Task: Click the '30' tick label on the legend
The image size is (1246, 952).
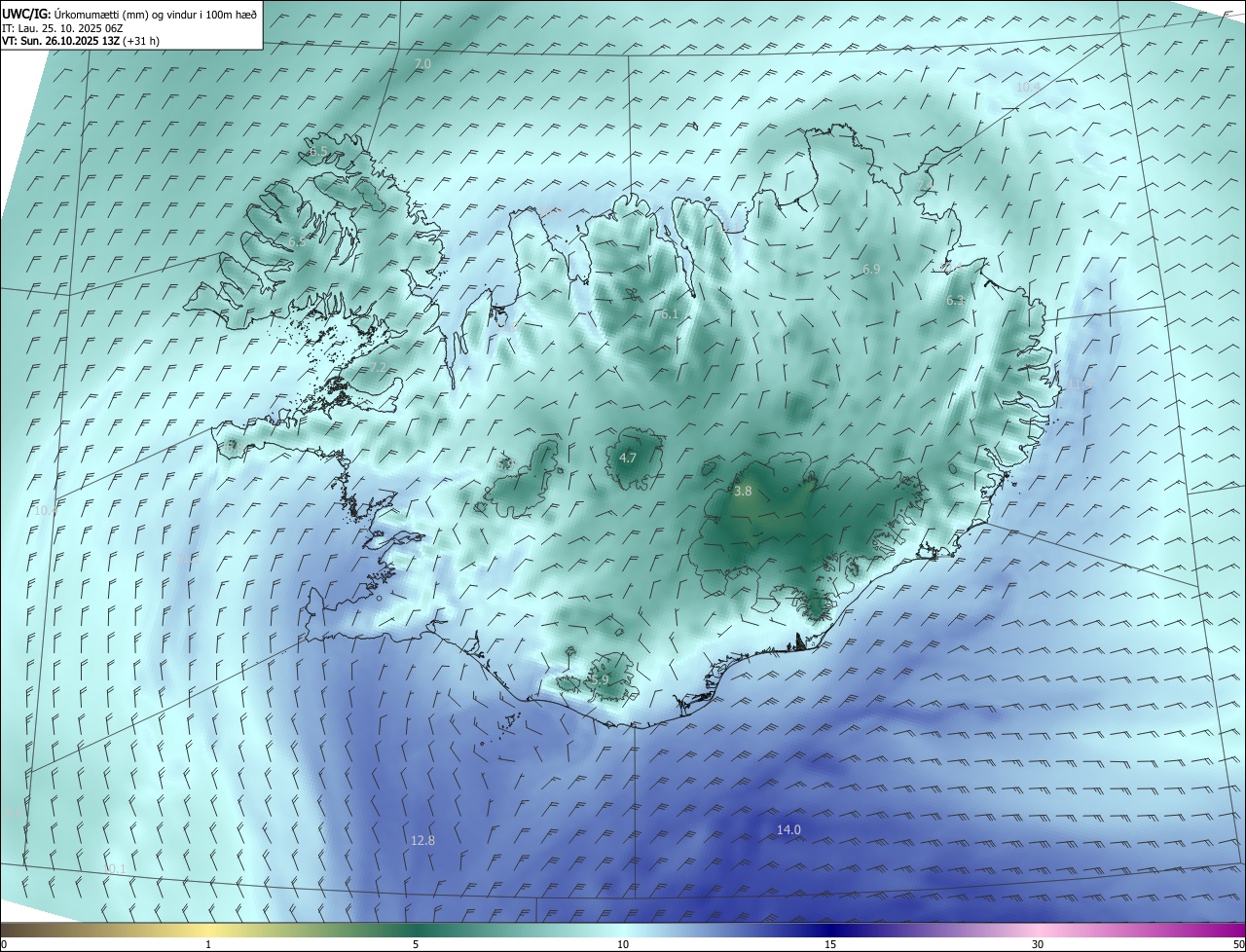Action: click(1038, 944)
